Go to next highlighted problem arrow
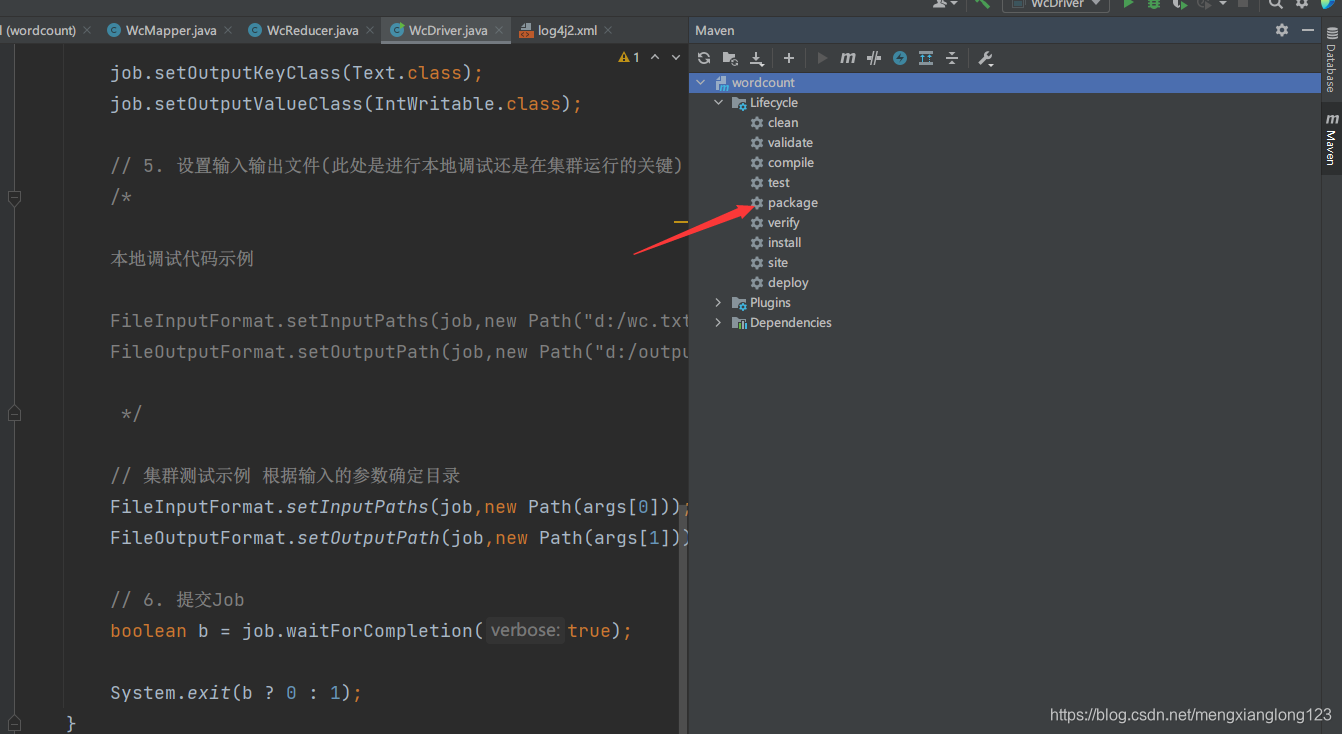Image resolution: width=1342 pixels, height=734 pixels. [675, 58]
